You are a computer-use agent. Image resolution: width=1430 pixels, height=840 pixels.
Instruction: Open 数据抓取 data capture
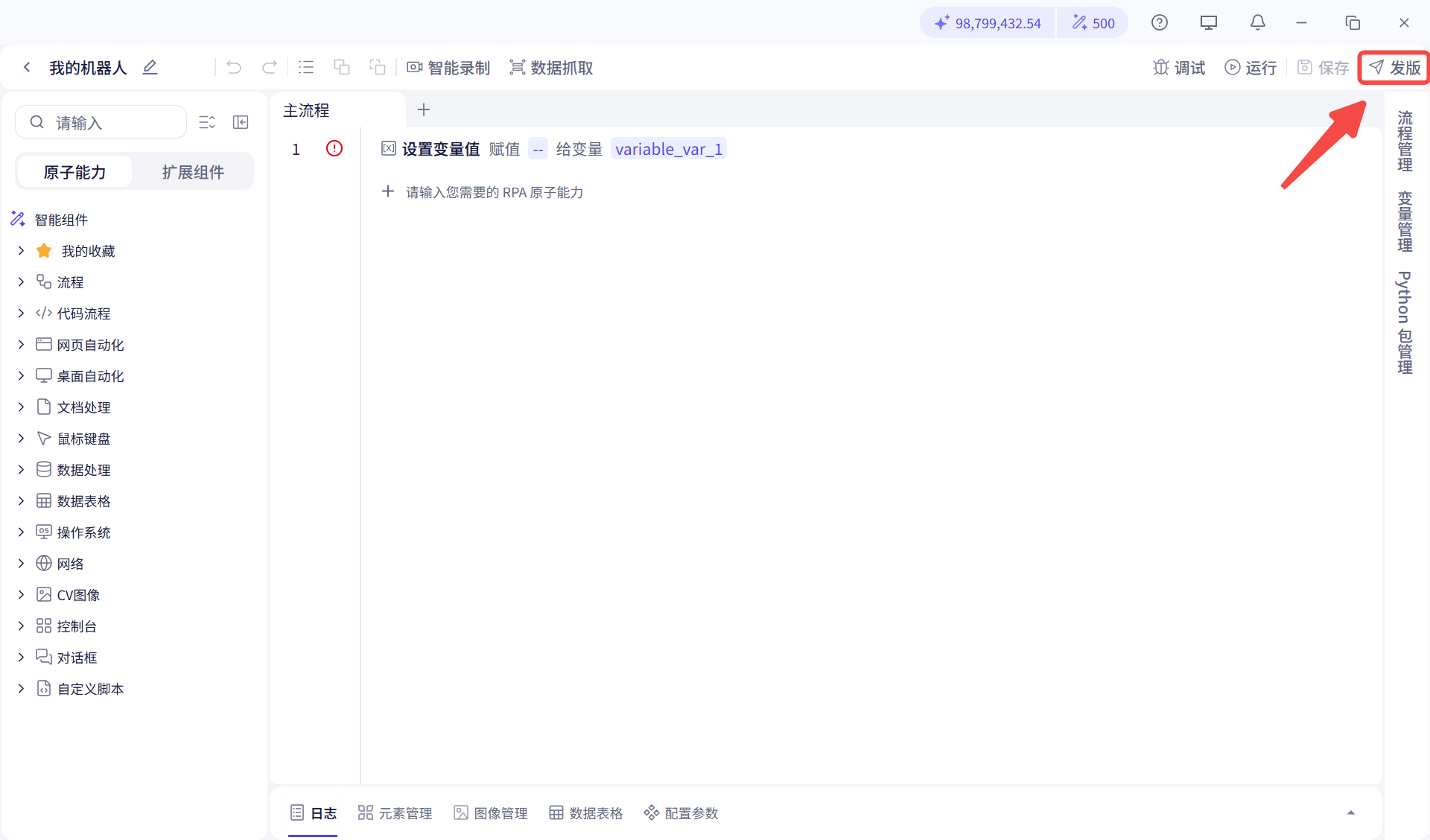click(x=551, y=68)
